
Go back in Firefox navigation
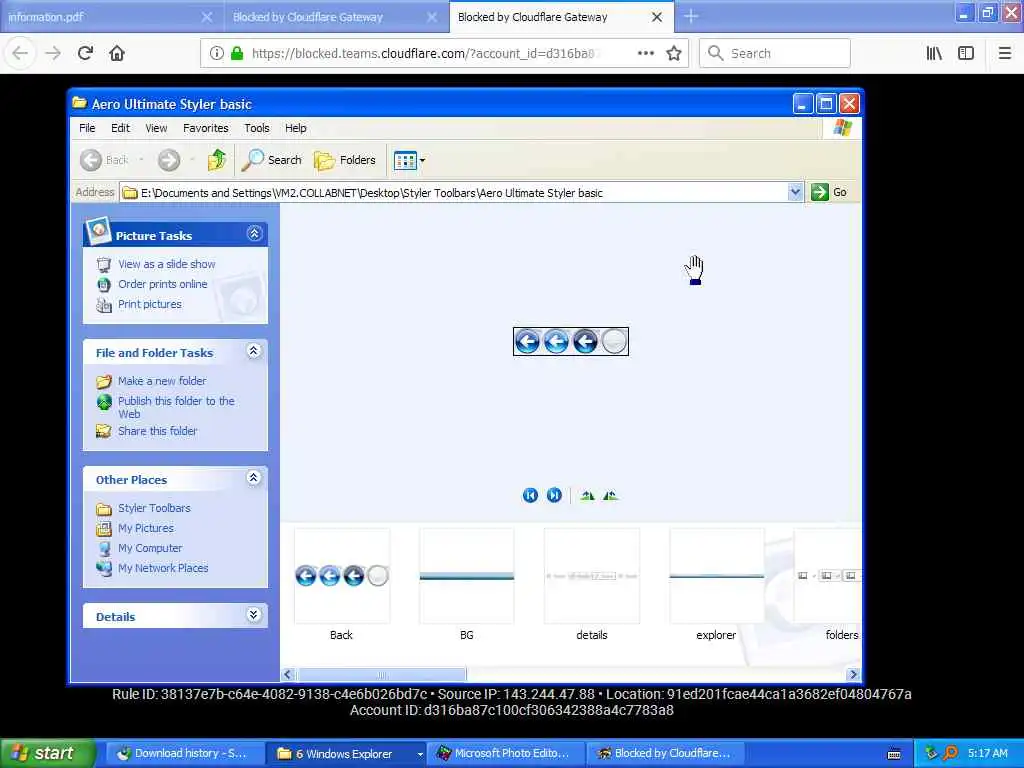coord(20,53)
